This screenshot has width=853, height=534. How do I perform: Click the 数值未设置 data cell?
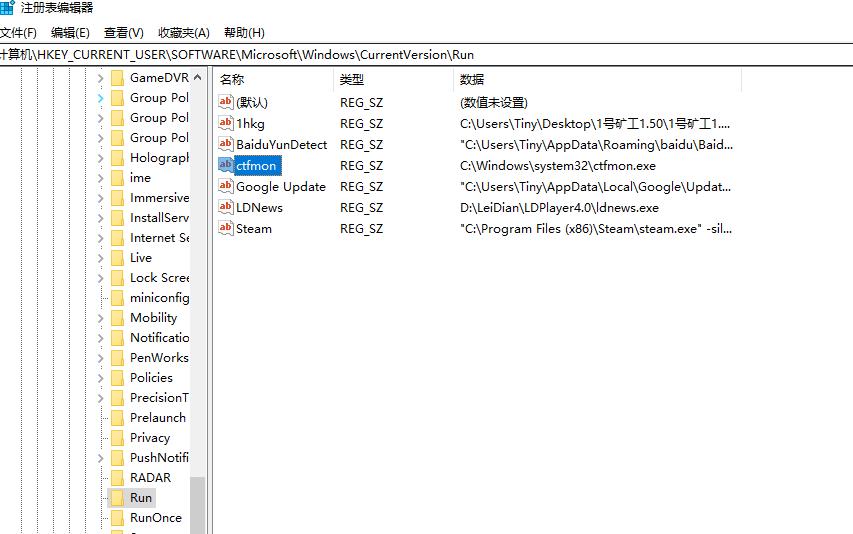tap(493, 102)
